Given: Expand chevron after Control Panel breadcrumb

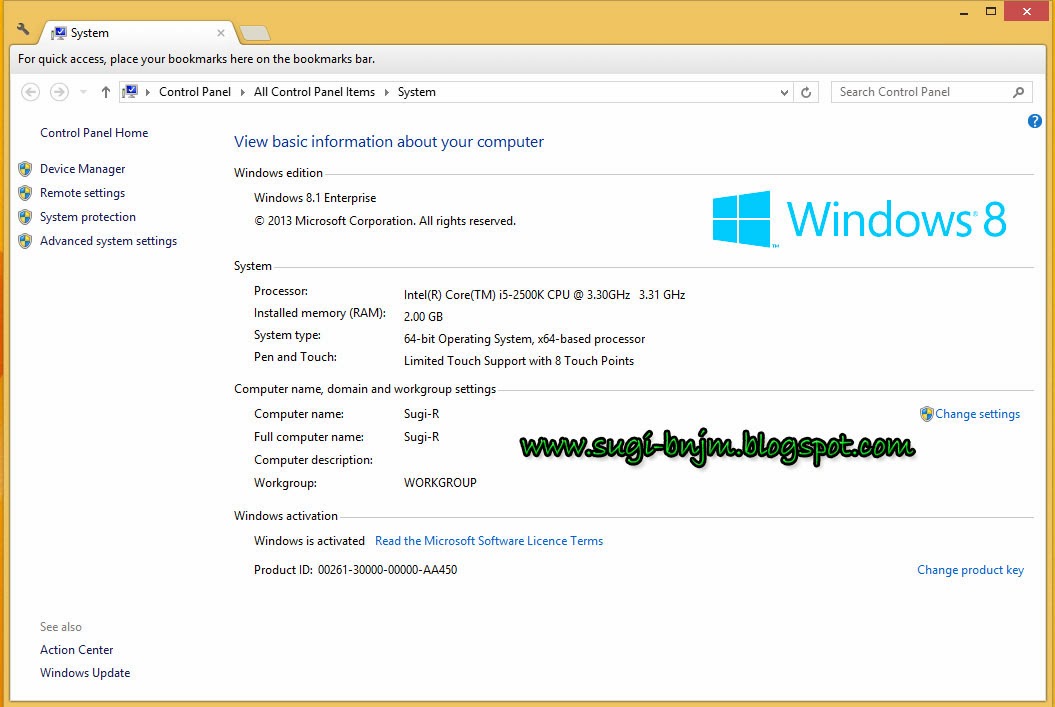Looking at the screenshot, I should point(243,92).
